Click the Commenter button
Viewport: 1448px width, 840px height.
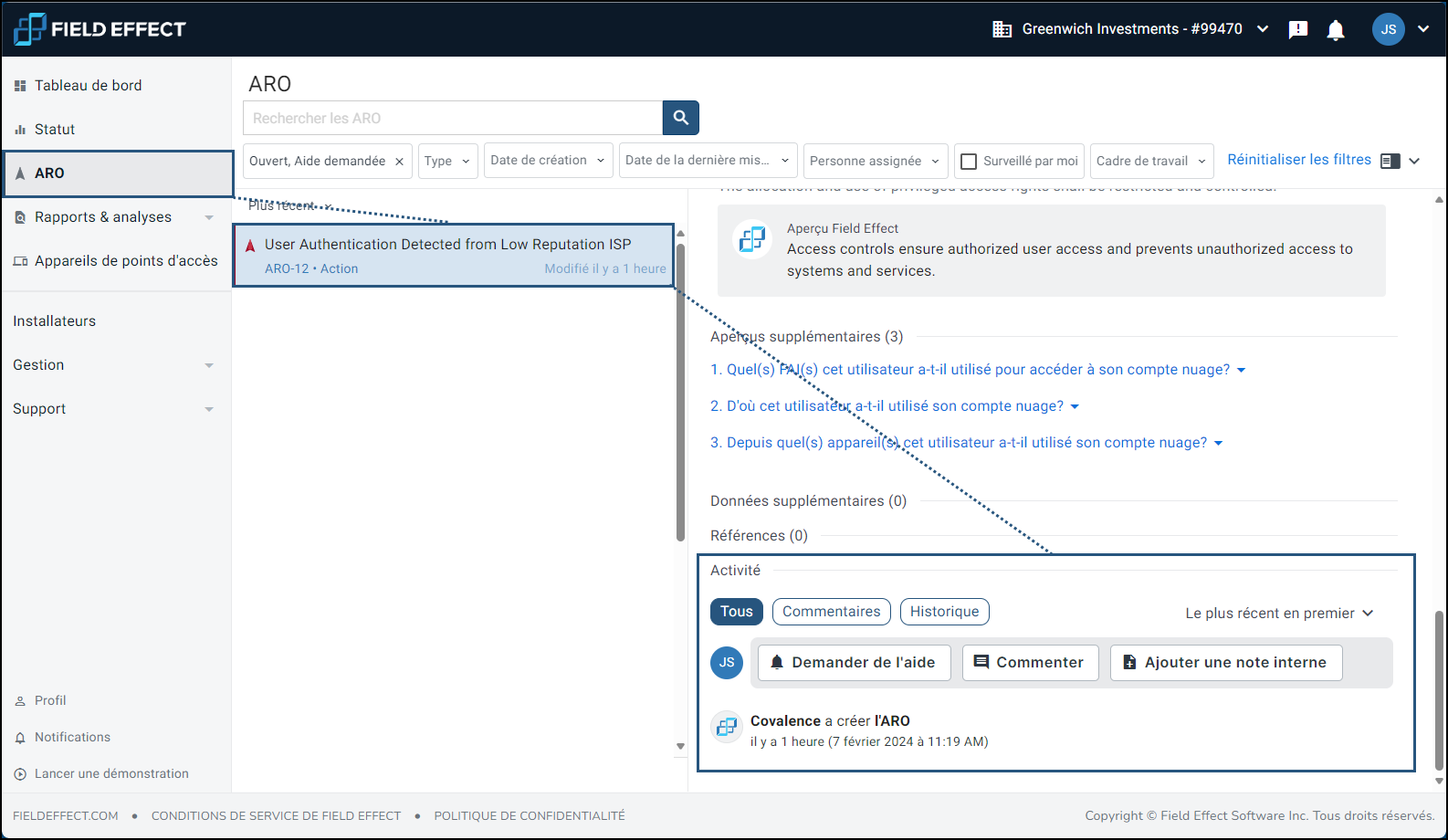point(1030,663)
